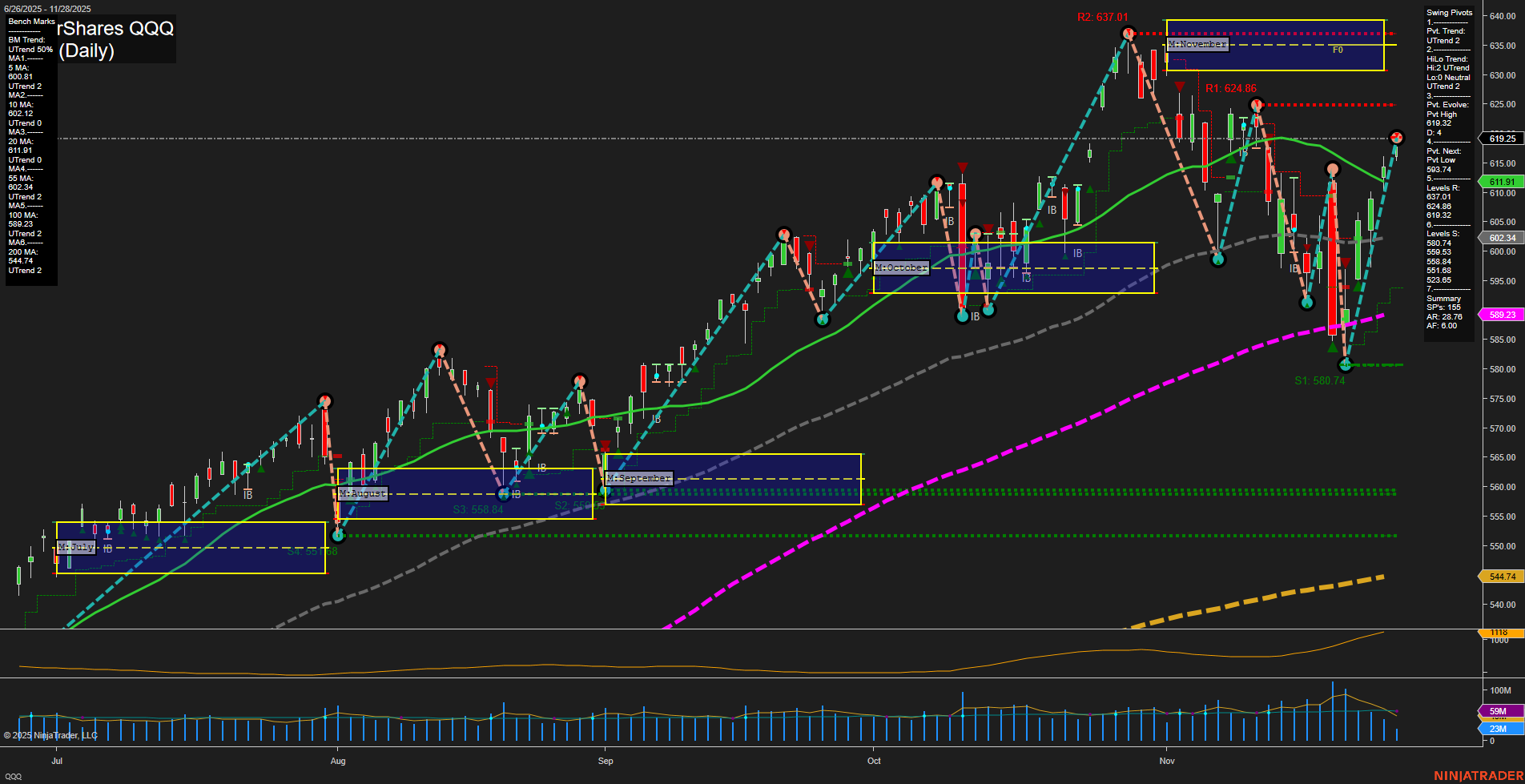Select the gray 602.34 price marker on axis
Screen dimensions: 1525x784
click(x=1501, y=238)
